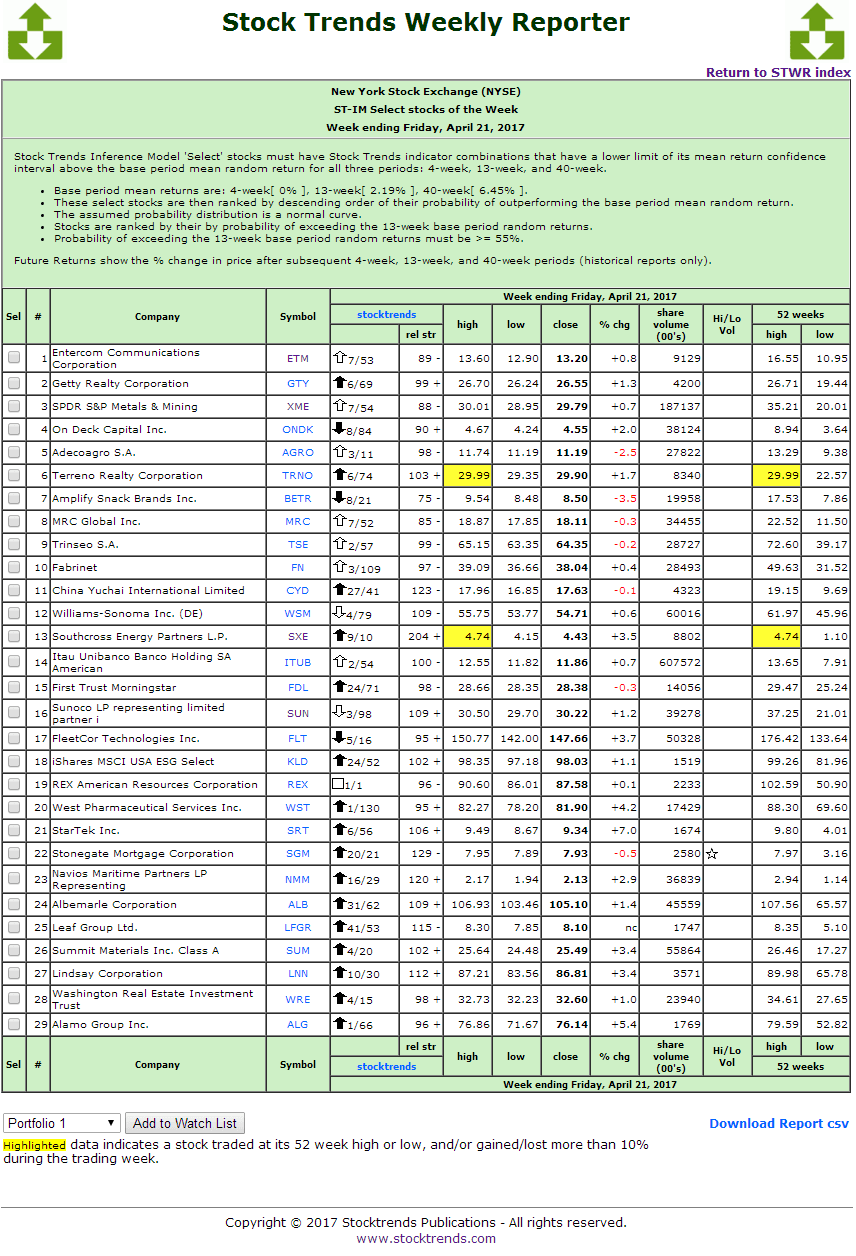
Task: Click the square trend icon in the REX row
Action: (339, 784)
